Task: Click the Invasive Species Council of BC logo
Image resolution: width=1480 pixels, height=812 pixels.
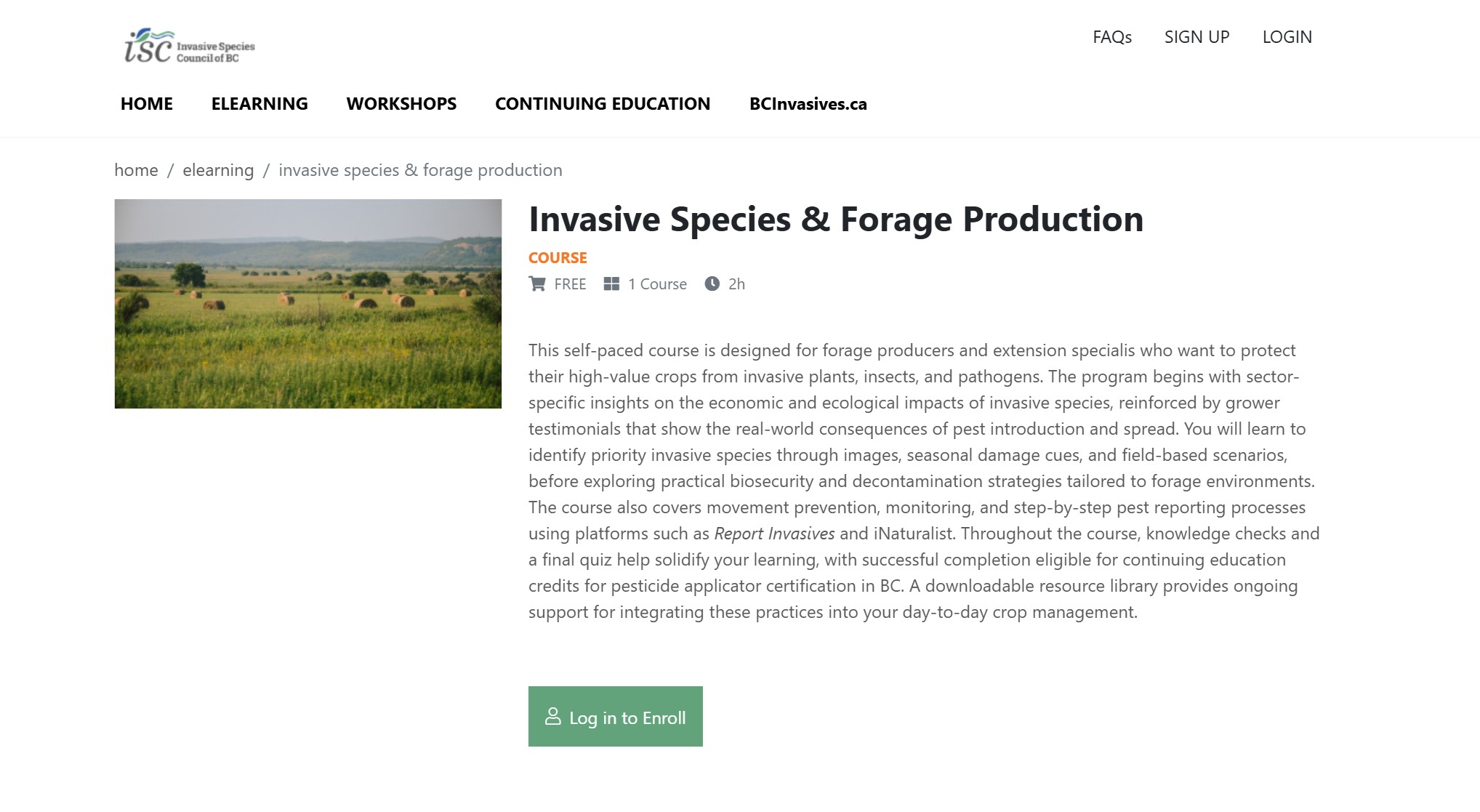Action: (190, 47)
